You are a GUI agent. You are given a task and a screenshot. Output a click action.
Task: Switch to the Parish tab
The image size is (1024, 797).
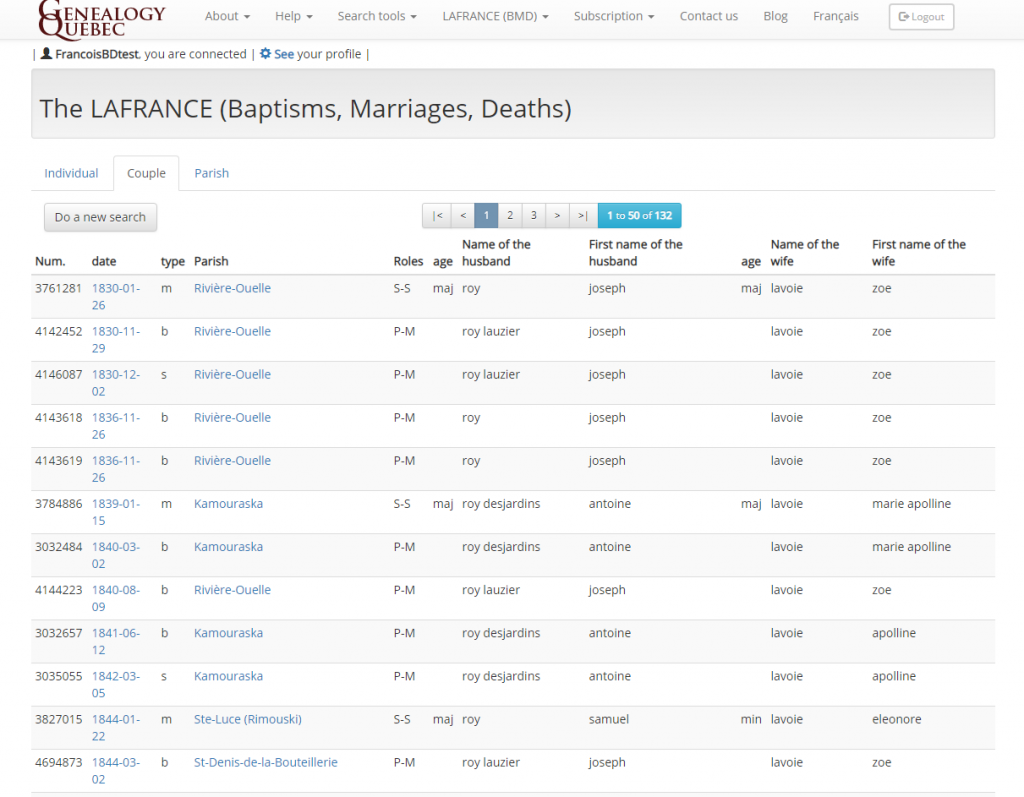pyautogui.click(x=212, y=173)
